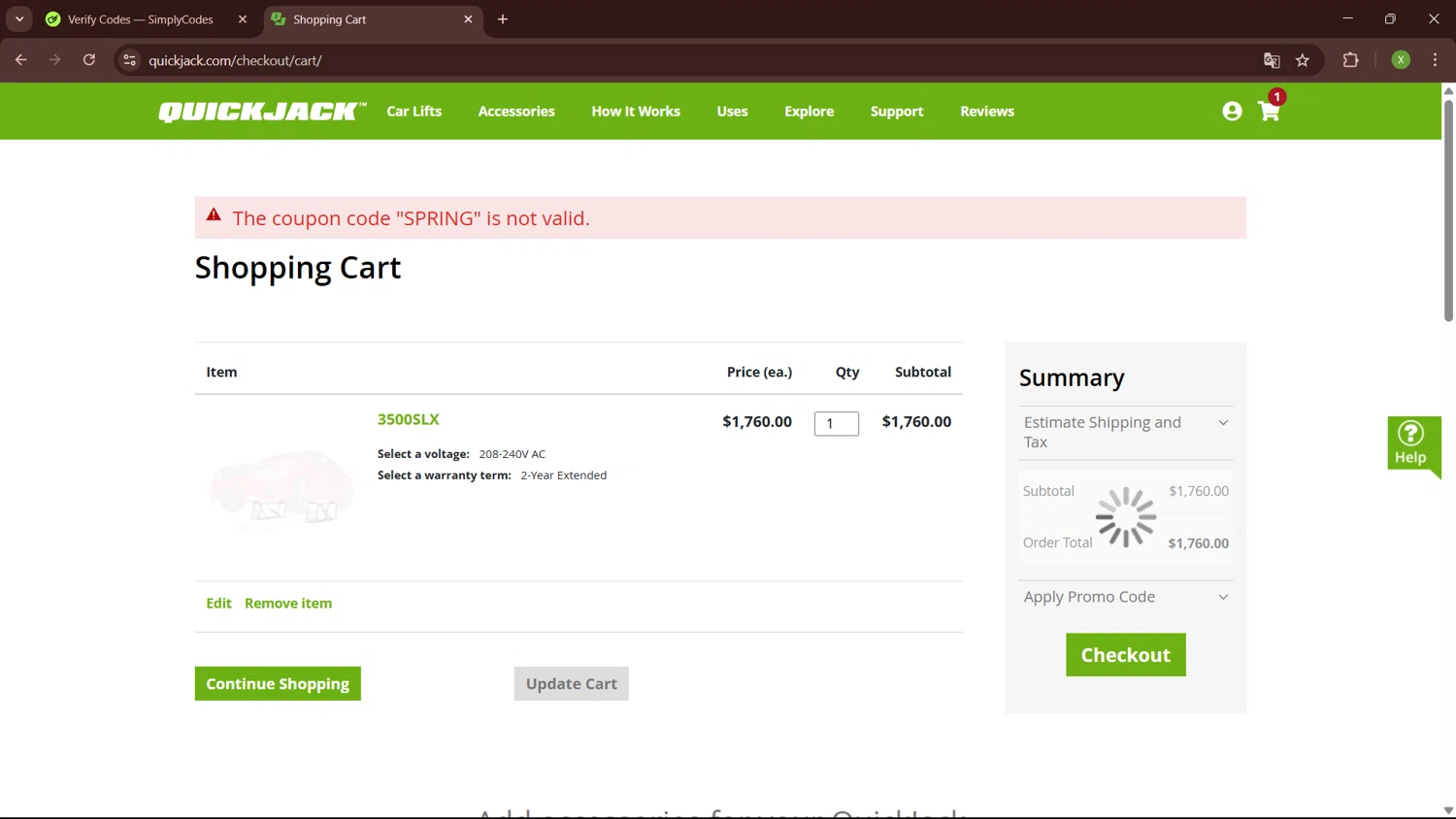Click the address bar URL
1456x819 pixels.
pyautogui.click(x=235, y=60)
